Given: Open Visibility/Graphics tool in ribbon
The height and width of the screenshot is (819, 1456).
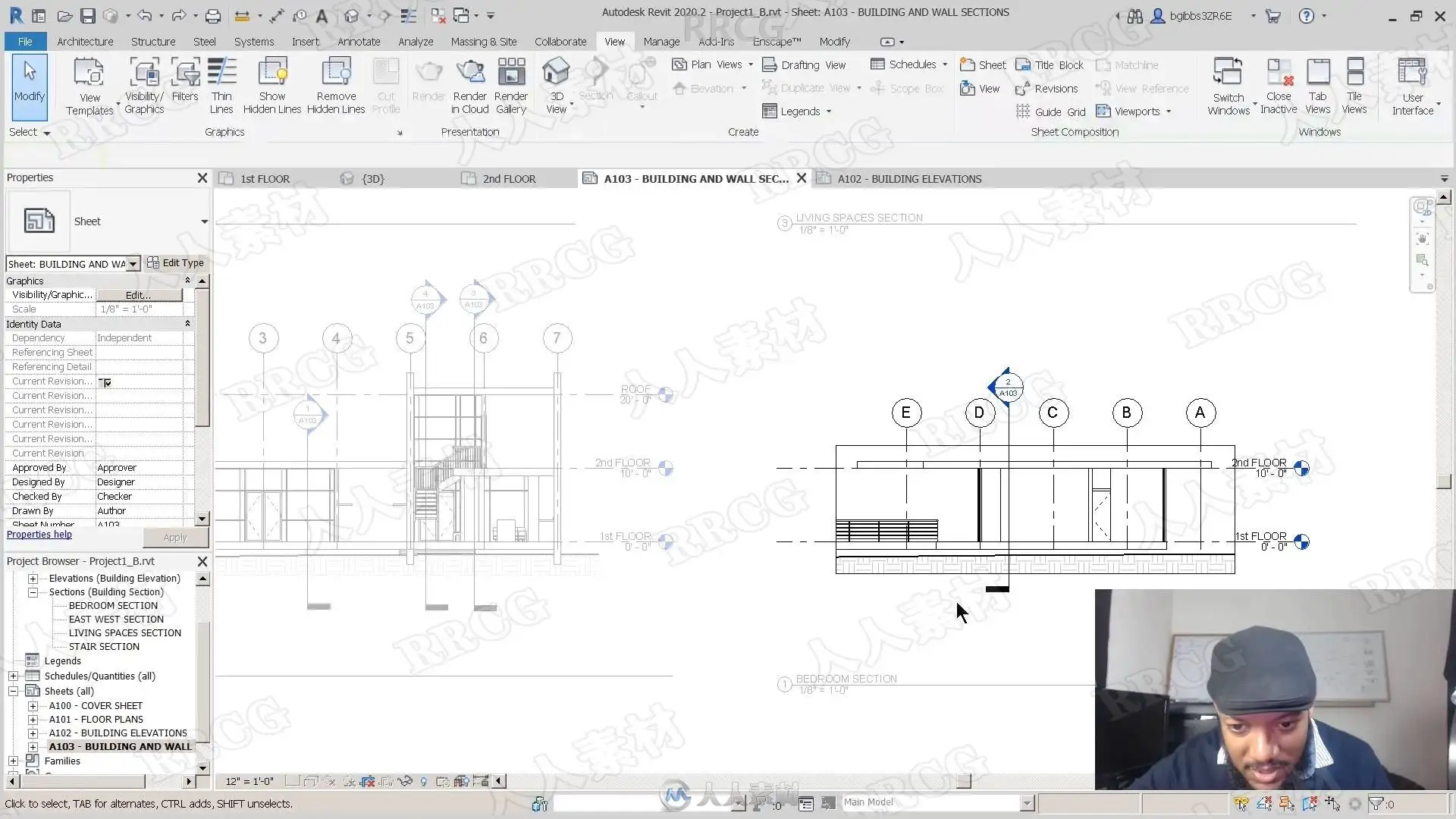Looking at the screenshot, I should point(144,86).
